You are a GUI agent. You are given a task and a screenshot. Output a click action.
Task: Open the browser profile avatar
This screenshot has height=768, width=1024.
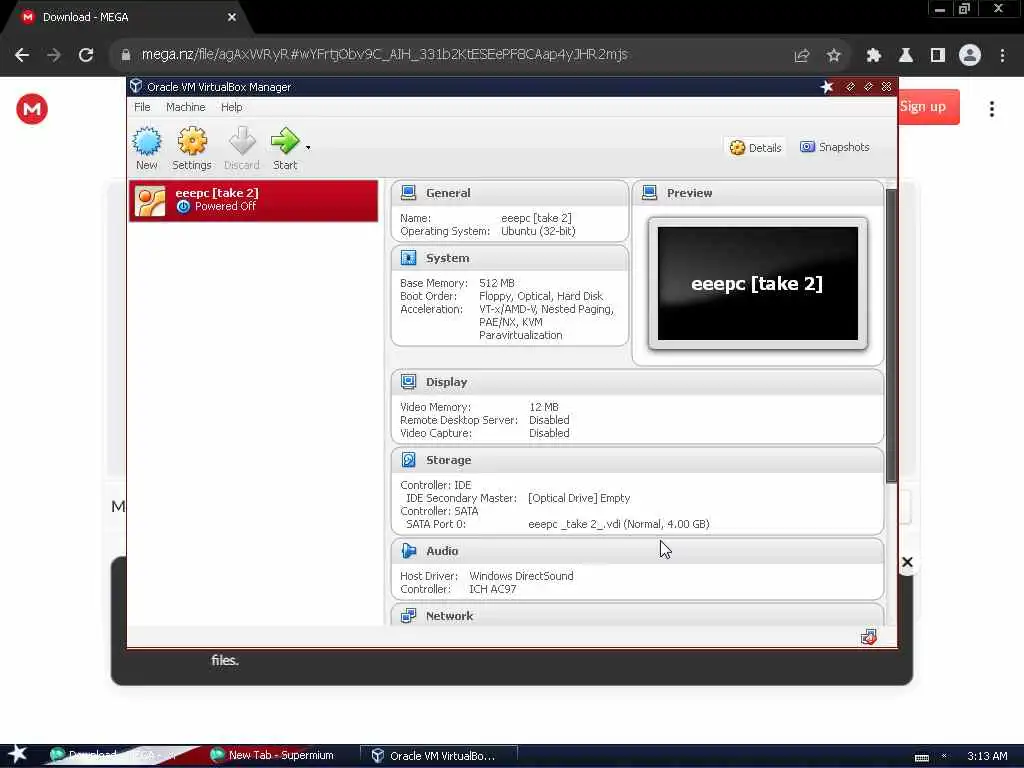(x=970, y=56)
